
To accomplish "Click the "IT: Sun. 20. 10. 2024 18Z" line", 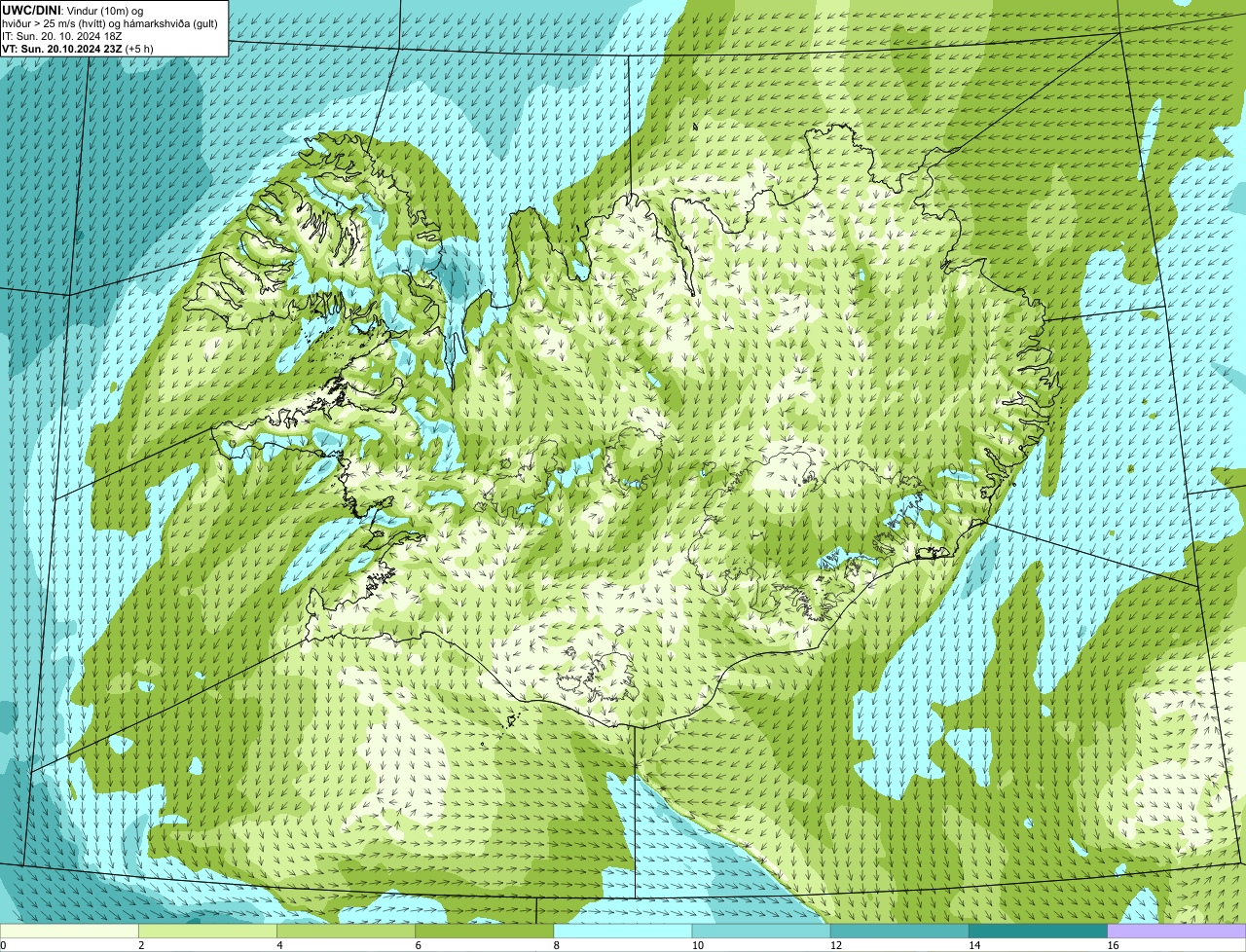I will [62, 35].
